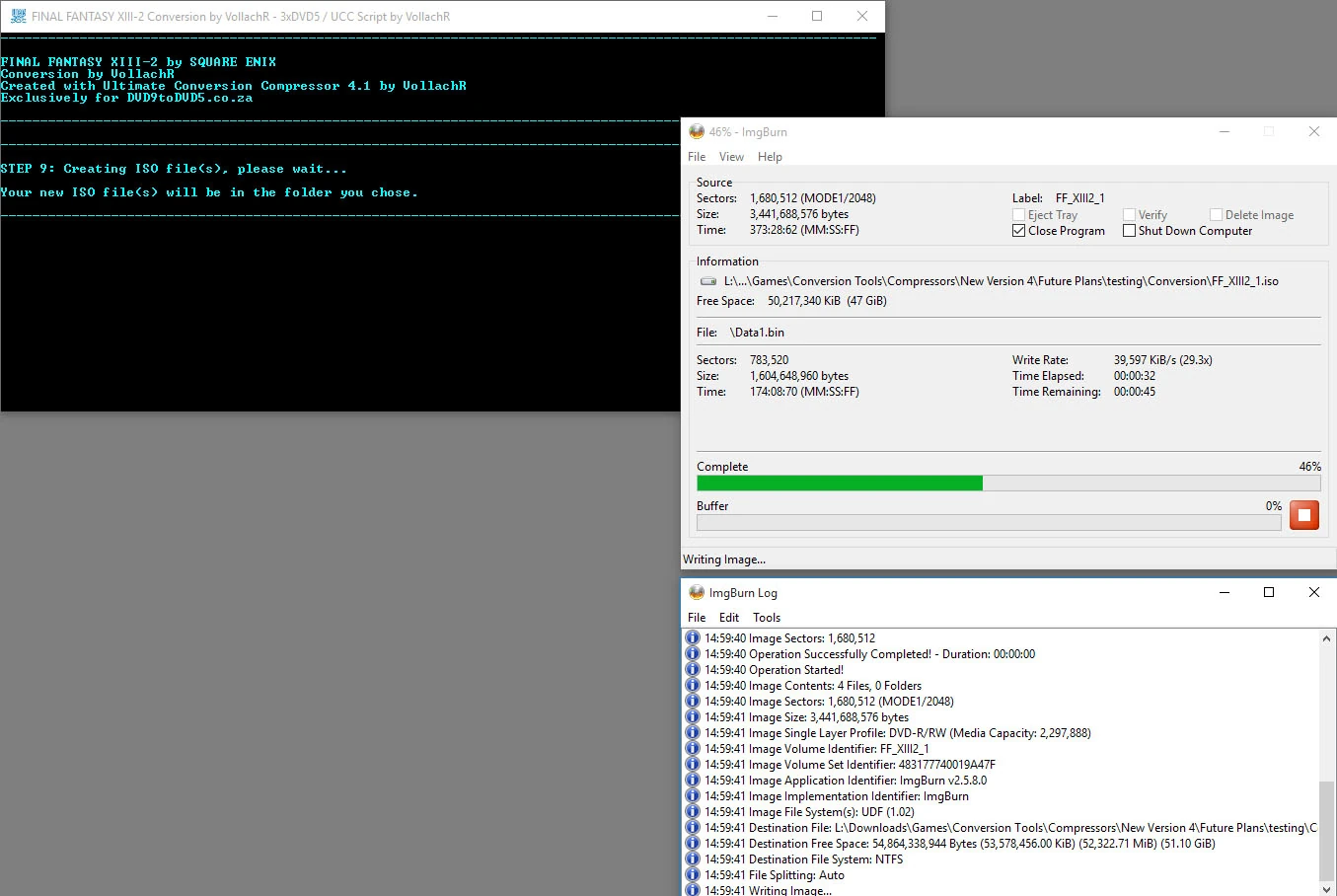
Task: Click the source time 373:28:62 (MM:SS:FF)
Action: pyautogui.click(x=804, y=230)
